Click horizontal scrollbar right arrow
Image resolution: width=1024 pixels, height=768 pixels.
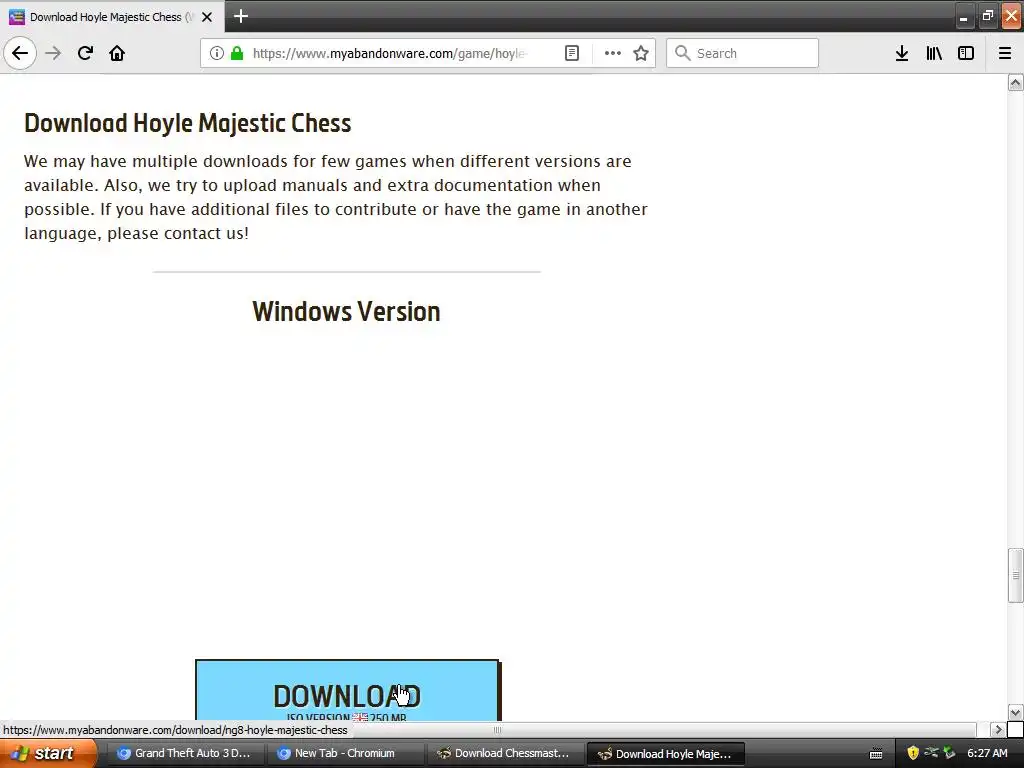(x=998, y=729)
